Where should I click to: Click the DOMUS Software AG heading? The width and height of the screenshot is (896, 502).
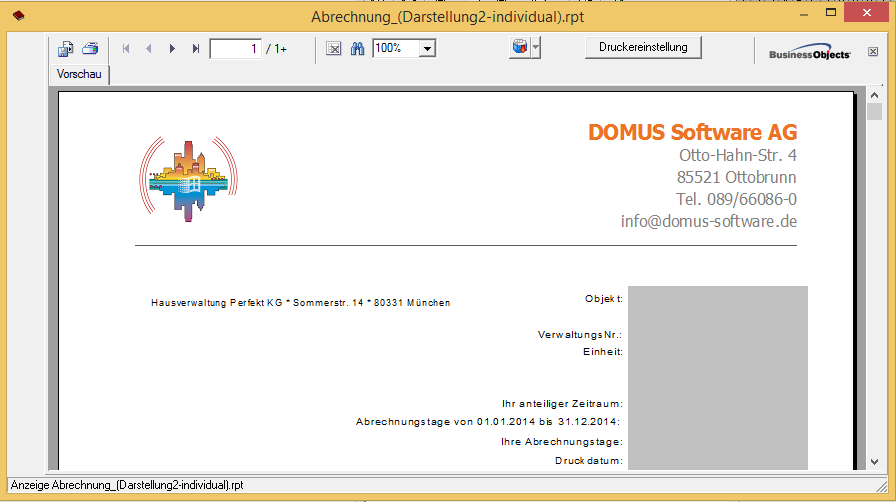click(693, 132)
